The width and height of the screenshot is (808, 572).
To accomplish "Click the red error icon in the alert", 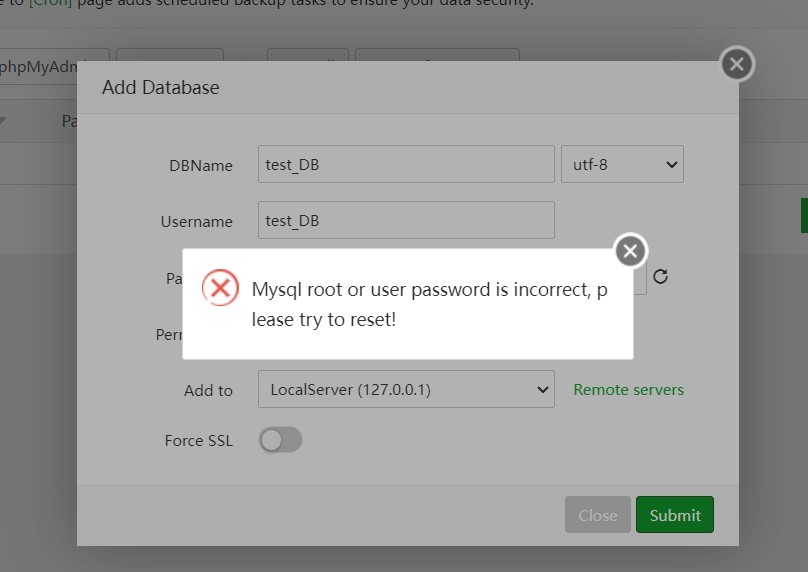I will tap(220, 288).
